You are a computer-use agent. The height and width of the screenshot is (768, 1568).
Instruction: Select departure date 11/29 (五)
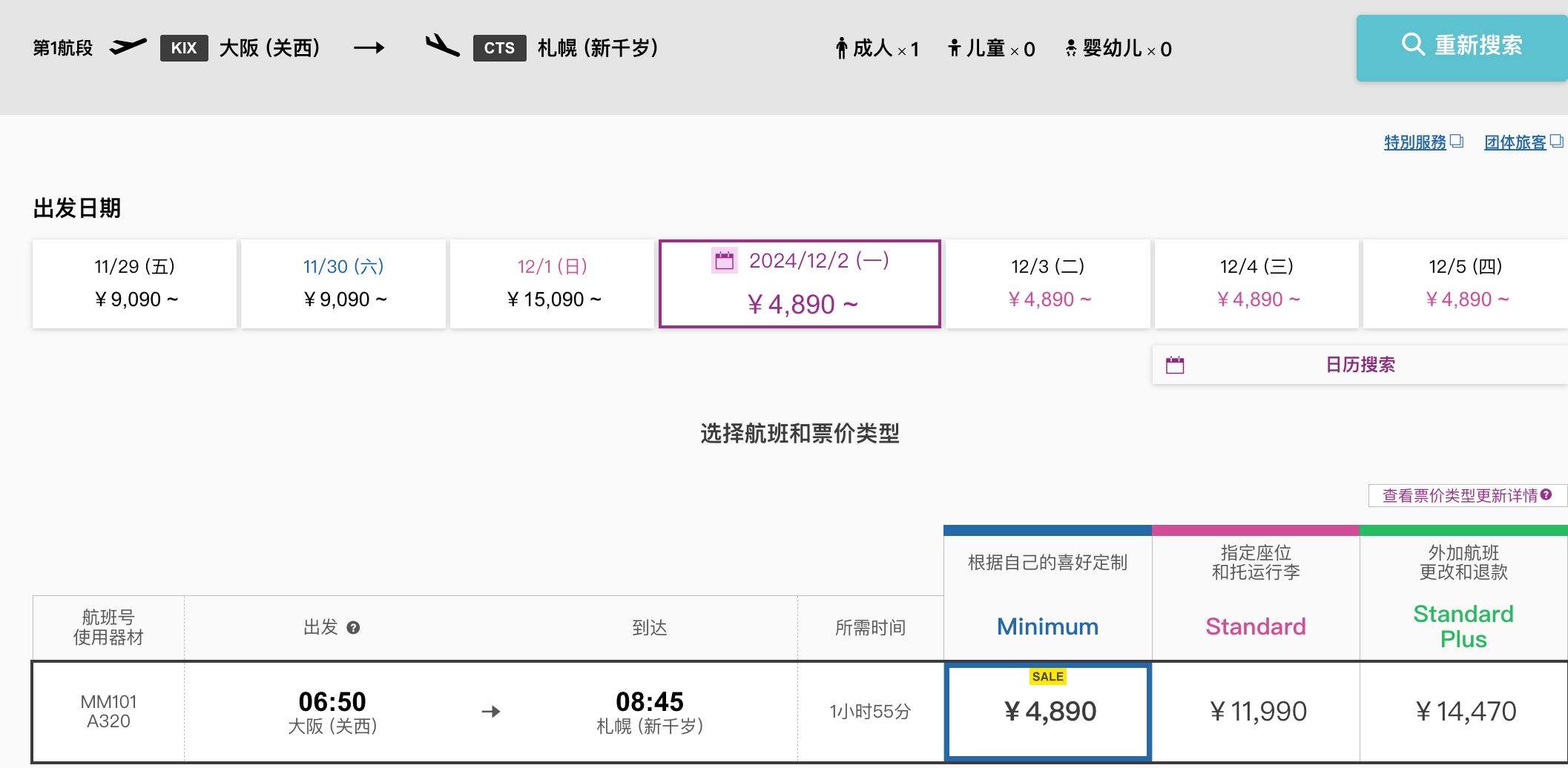[x=134, y=283]
